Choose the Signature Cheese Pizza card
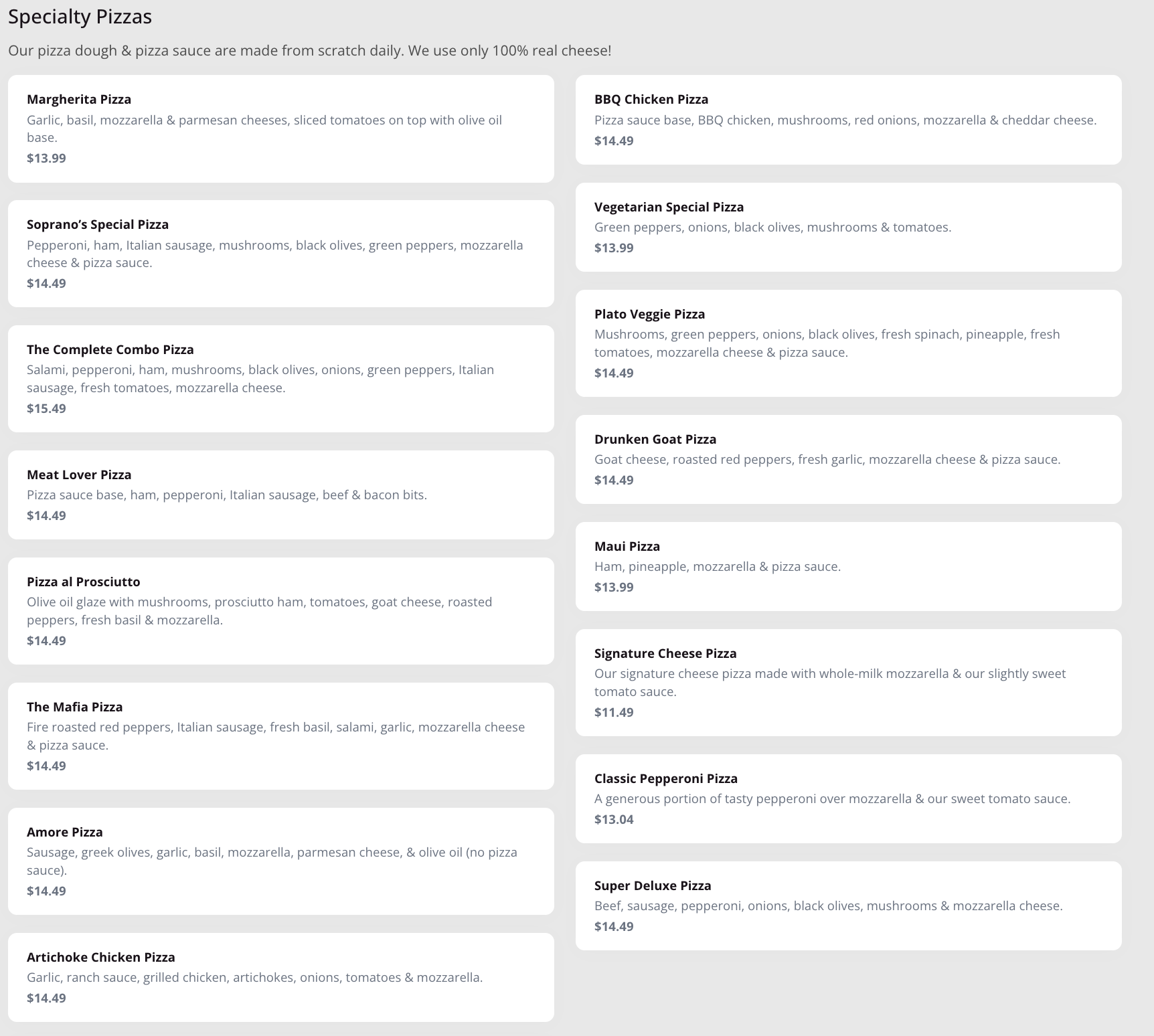This screenshot has width=1154, height=1036. tap(848, 683)
